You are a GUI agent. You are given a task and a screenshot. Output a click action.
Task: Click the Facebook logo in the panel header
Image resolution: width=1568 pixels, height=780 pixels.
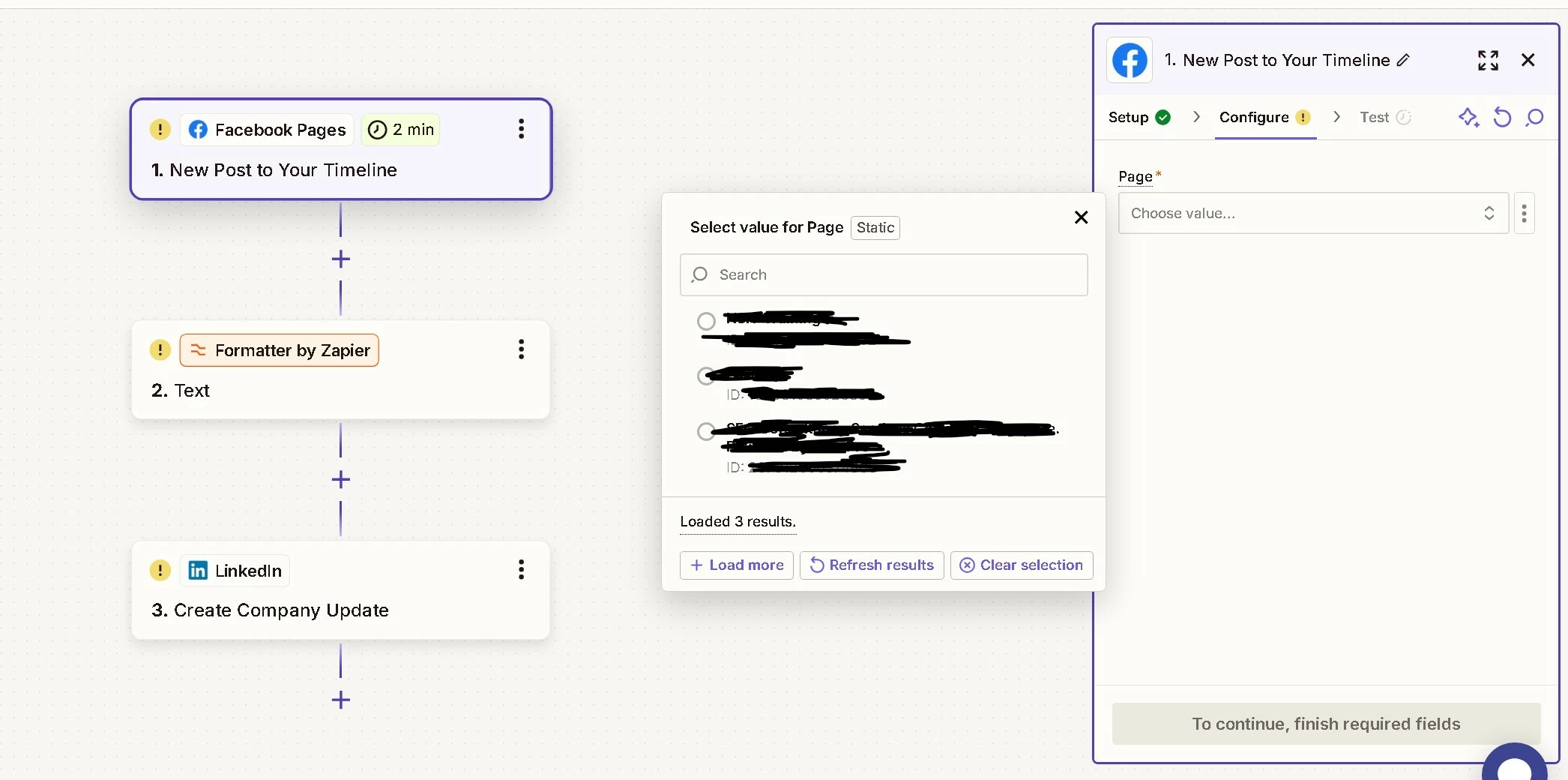pyautogui.click(x=1130, y=60)
